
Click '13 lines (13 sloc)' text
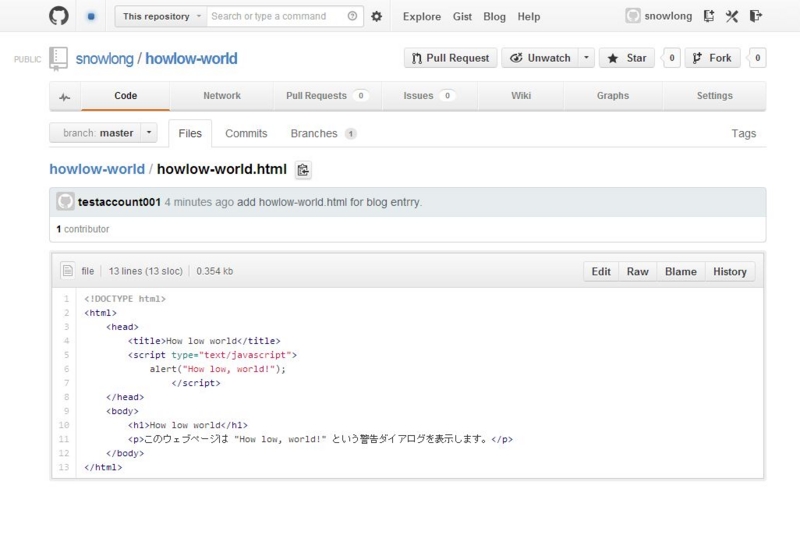(145, 271)
